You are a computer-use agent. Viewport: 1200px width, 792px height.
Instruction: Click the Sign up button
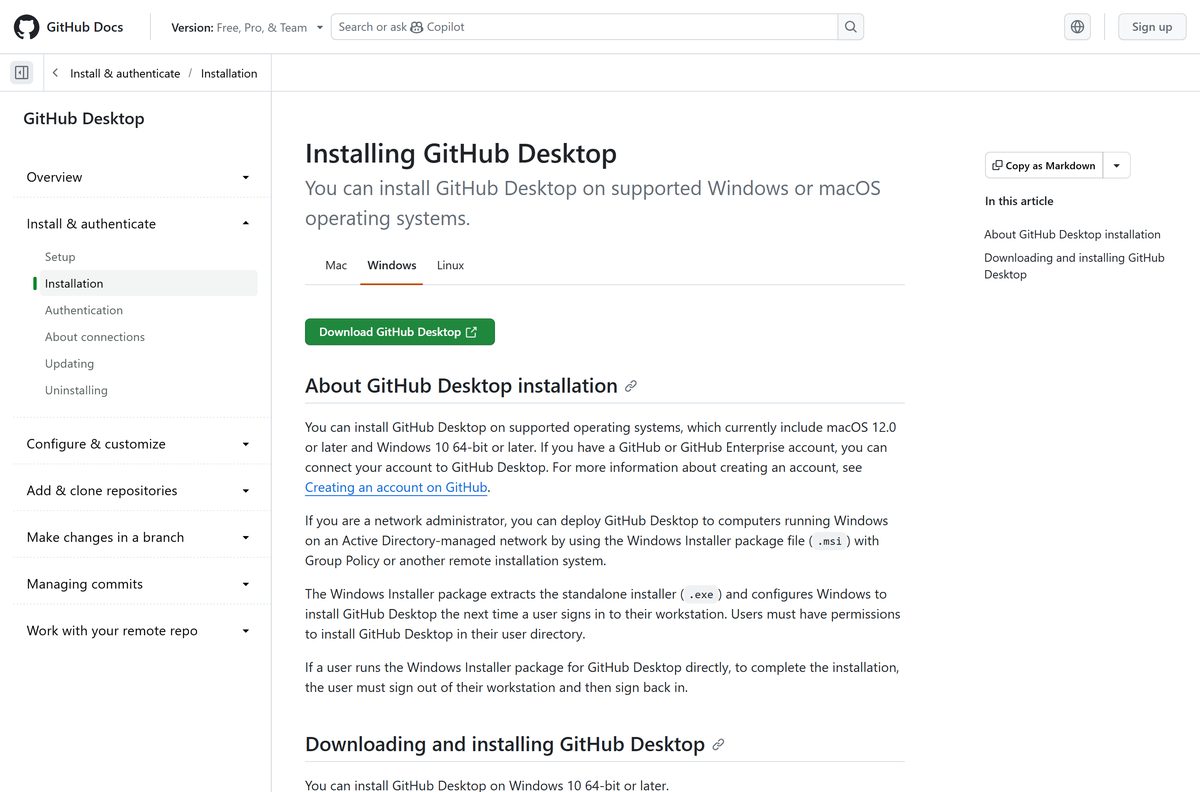[x=1152, y=27]
